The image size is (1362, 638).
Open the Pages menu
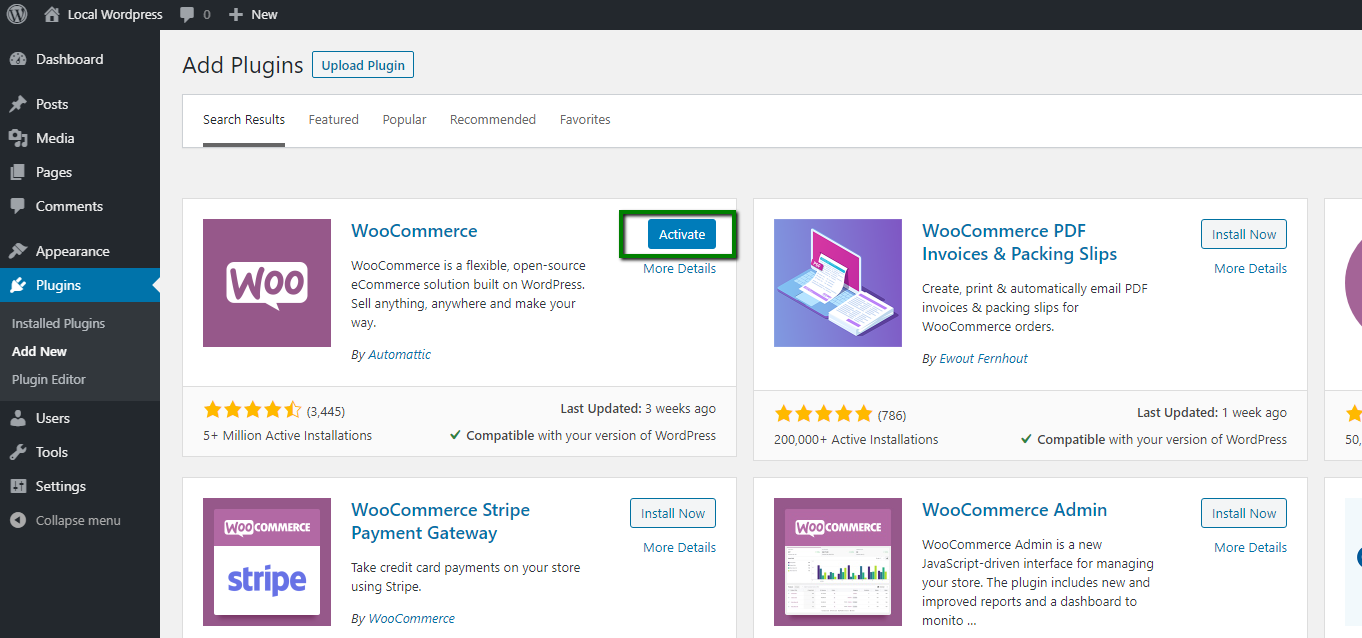tap(80, 172)
